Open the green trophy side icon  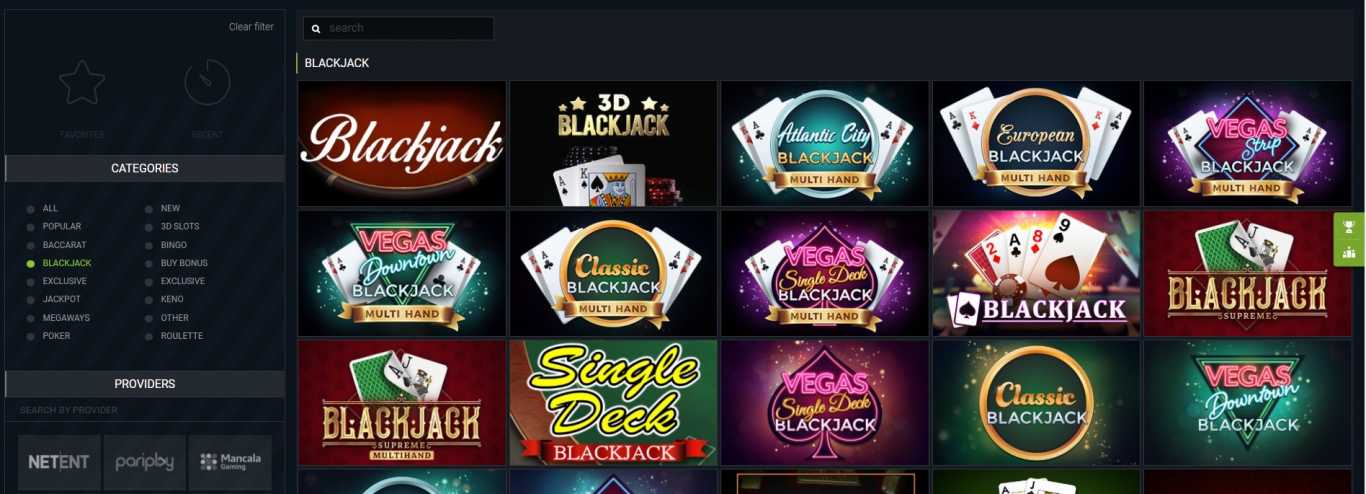(1349, 226)
